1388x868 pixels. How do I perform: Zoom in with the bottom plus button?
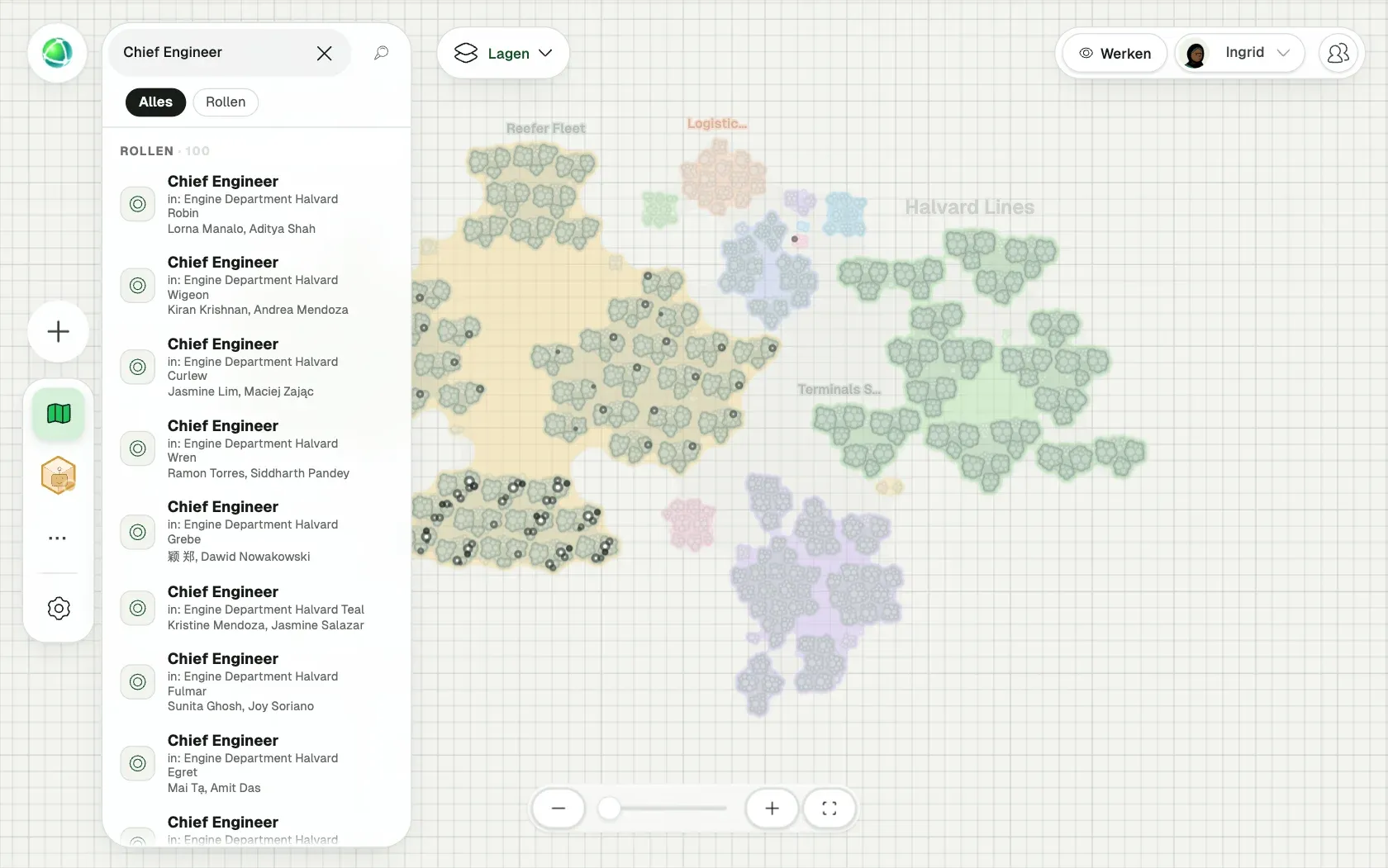(x=772, y=809)
